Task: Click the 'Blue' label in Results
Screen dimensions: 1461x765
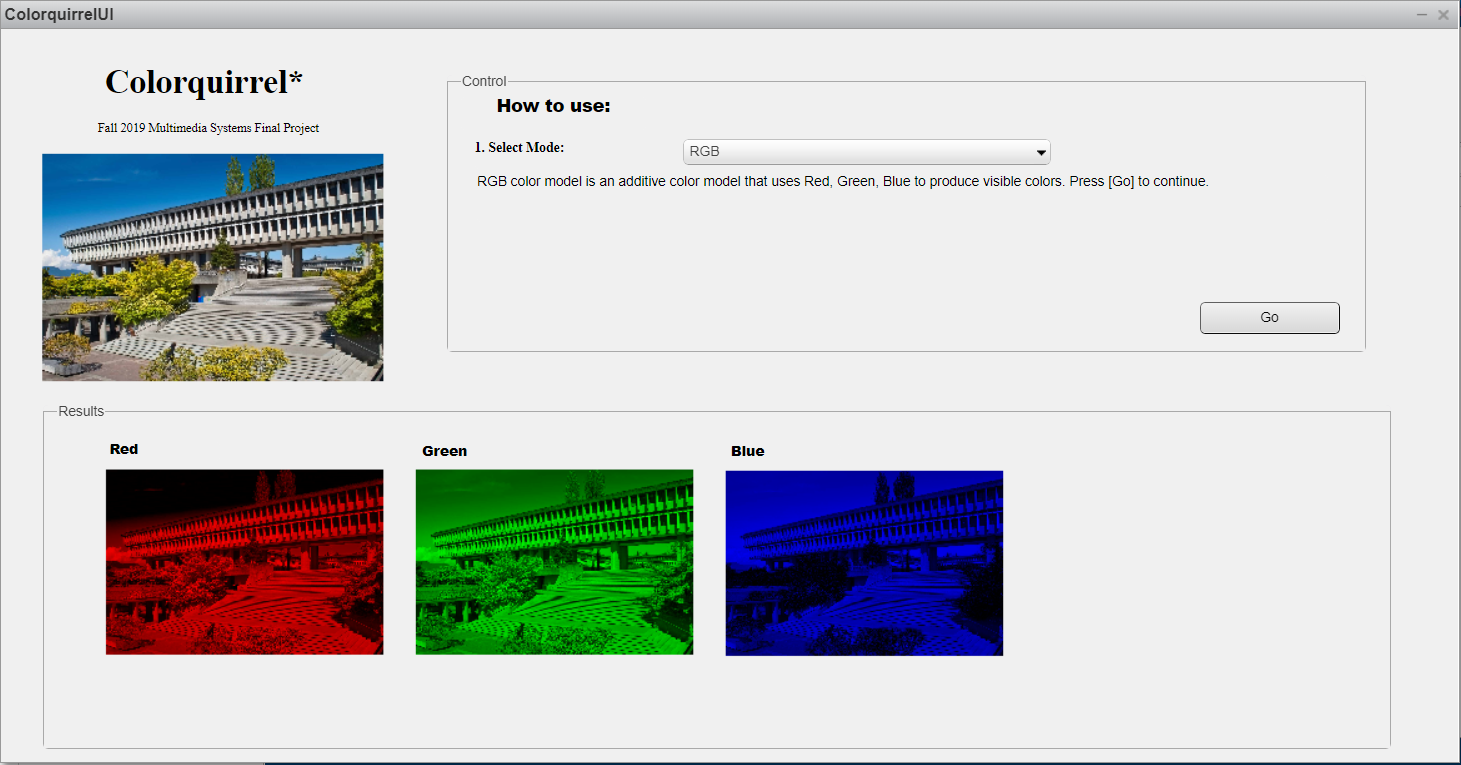Action: [747, 451]
